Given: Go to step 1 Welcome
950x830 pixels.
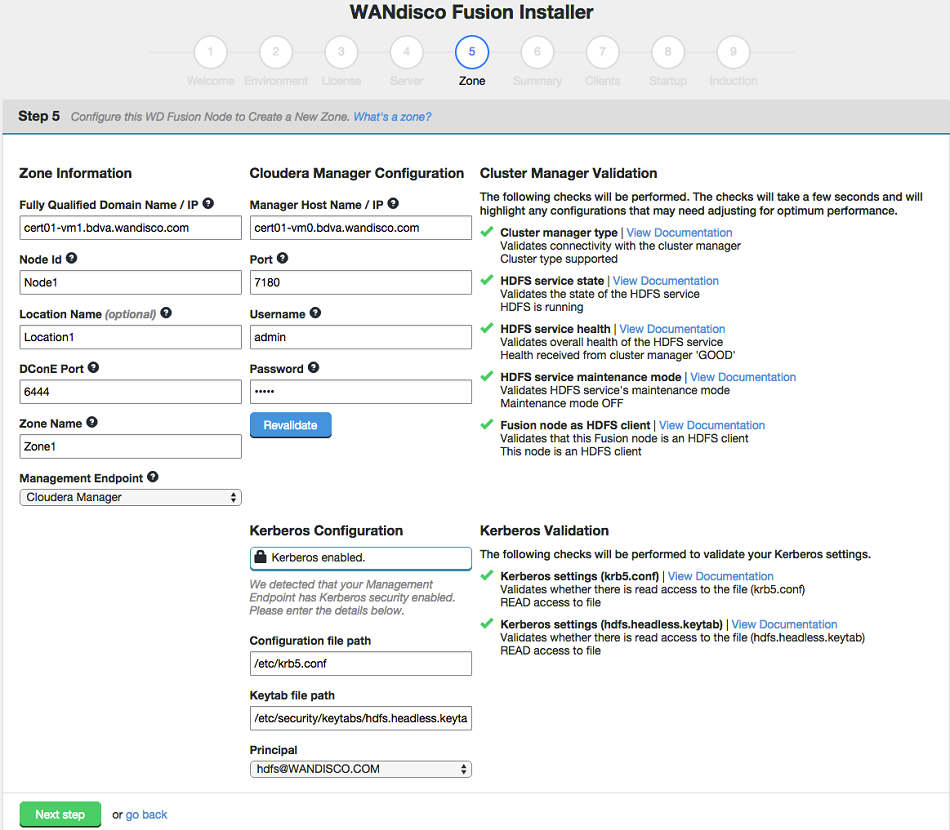Looking at the screenshot, I should [210, 52].
